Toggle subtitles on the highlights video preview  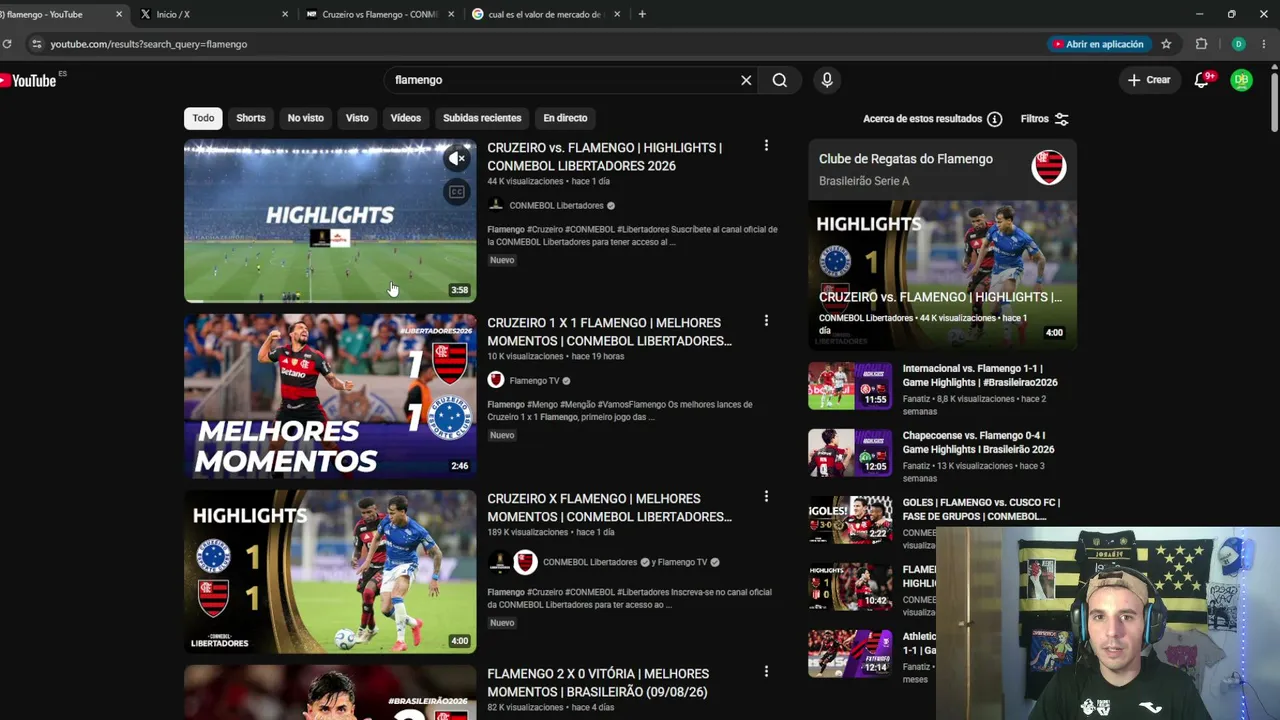(x=457, y=192)
